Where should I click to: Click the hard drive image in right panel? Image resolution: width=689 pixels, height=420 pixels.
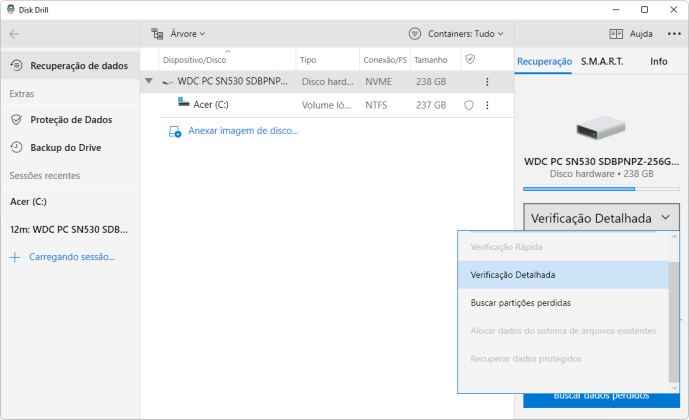click(x=601, y=127)
